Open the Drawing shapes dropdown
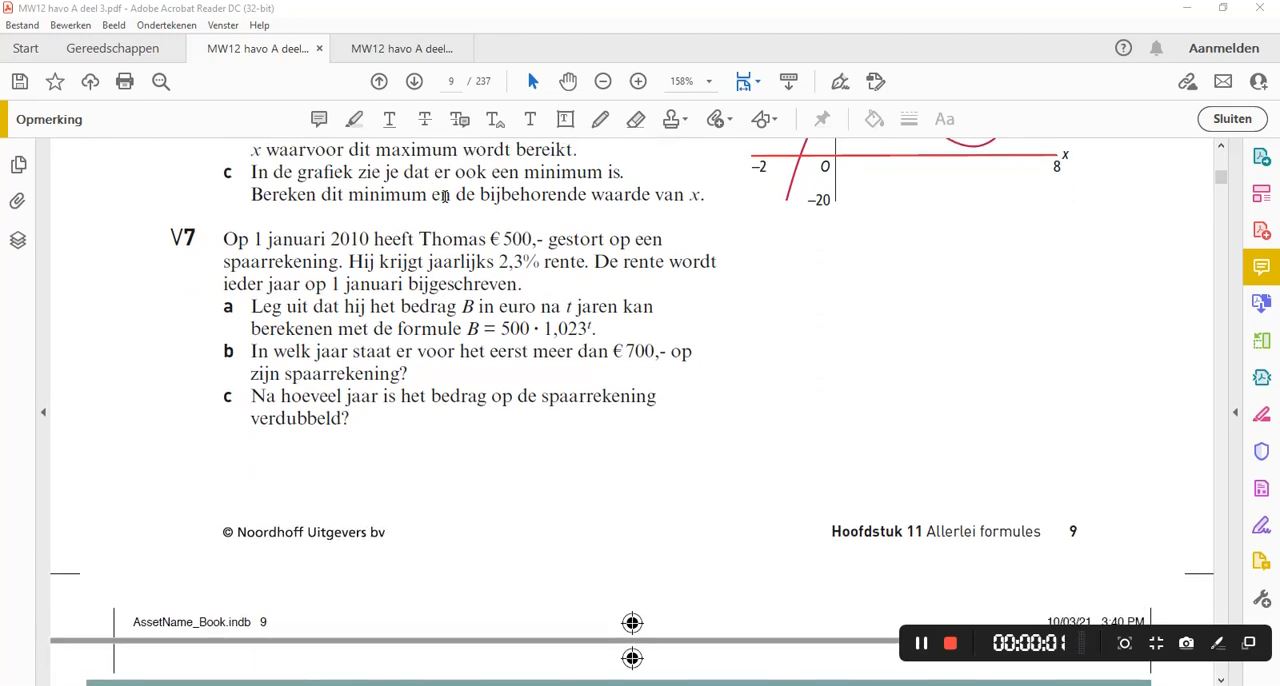The image size is (1280, 686). (x=765, y=119)
